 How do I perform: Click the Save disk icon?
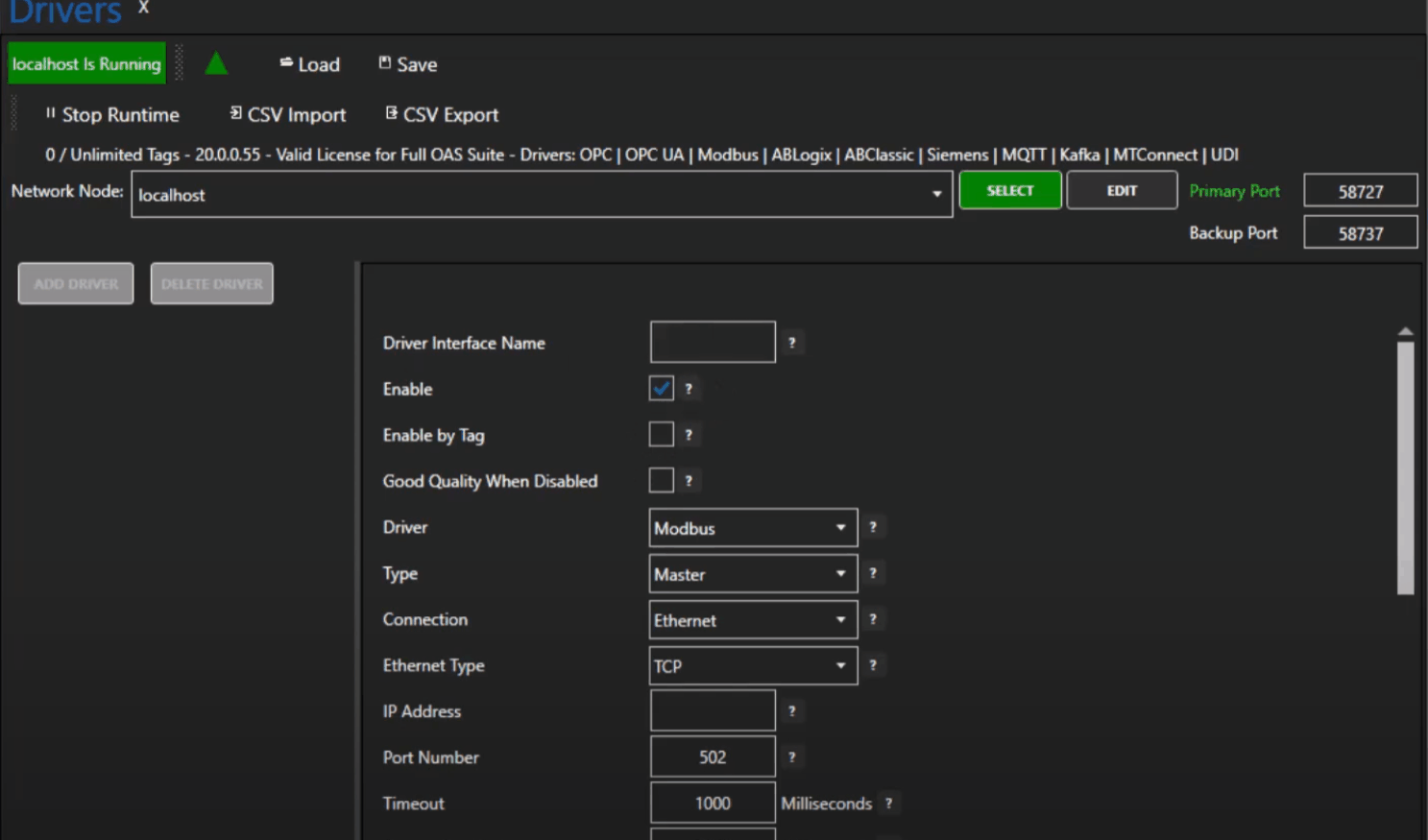pos(385,62)
